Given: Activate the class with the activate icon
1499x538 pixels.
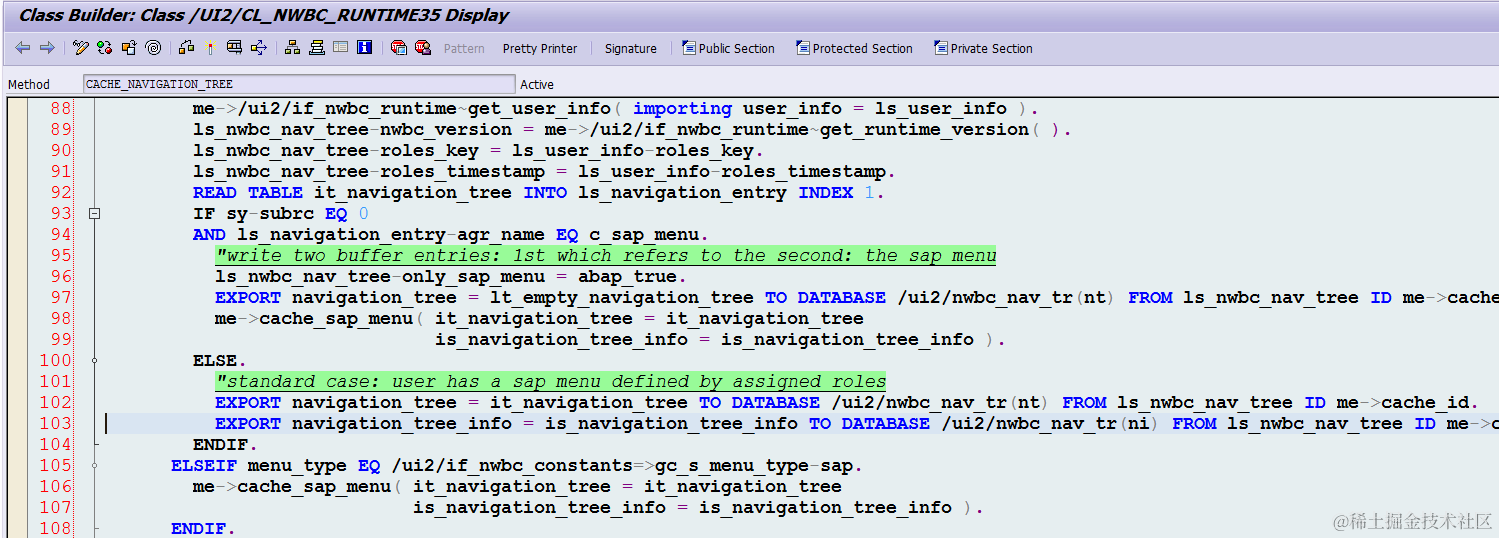Looking at the screenshot, I should tap(129, 48).
